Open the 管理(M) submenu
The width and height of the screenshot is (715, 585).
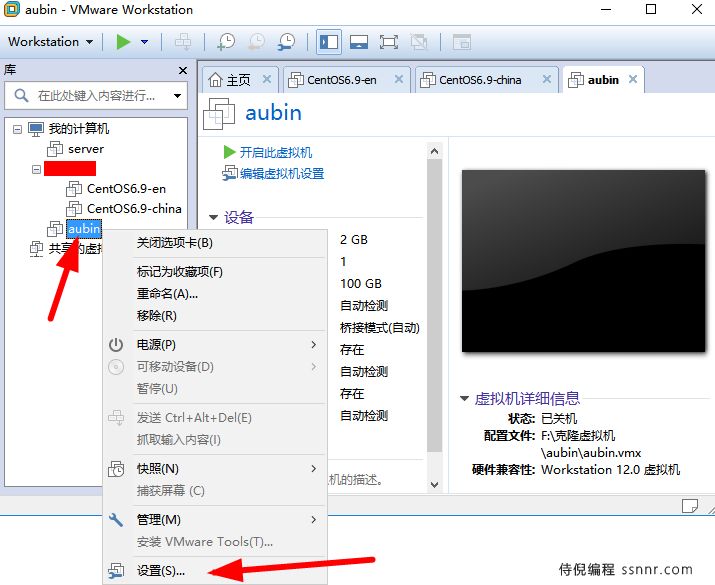pos(215,520)
